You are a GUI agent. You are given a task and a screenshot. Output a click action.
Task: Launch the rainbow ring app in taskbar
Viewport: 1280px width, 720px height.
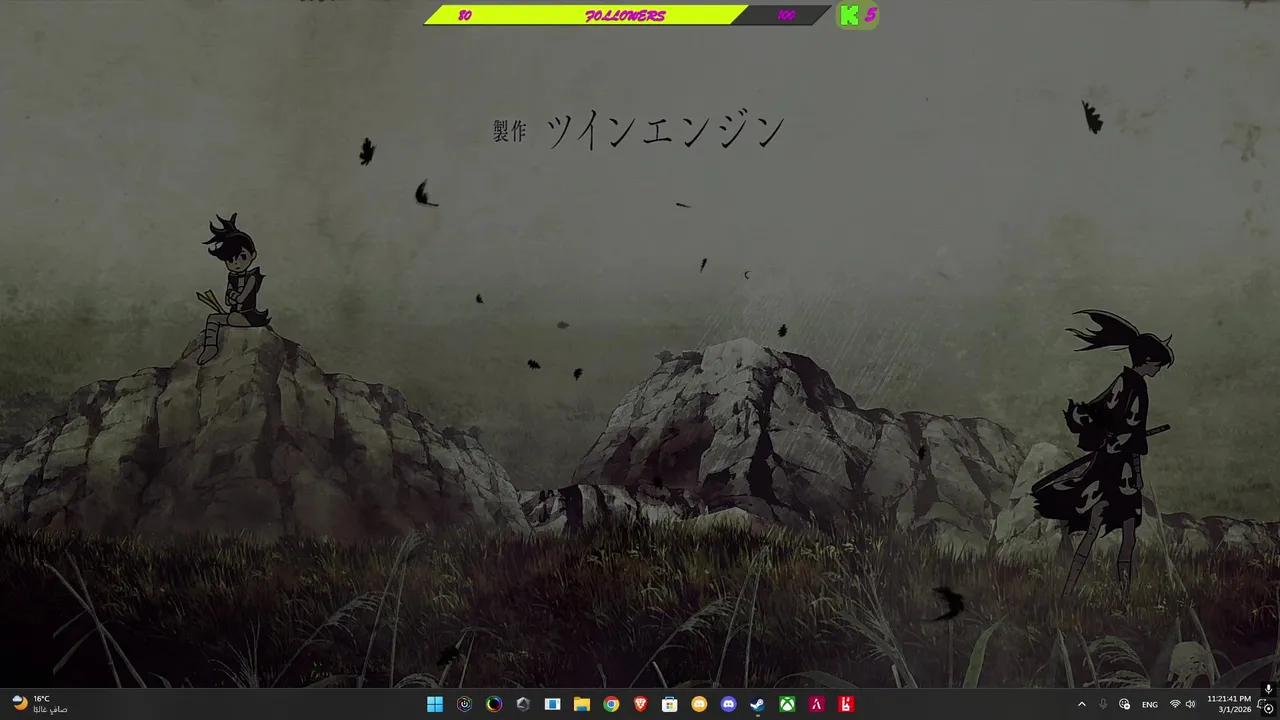494,704
